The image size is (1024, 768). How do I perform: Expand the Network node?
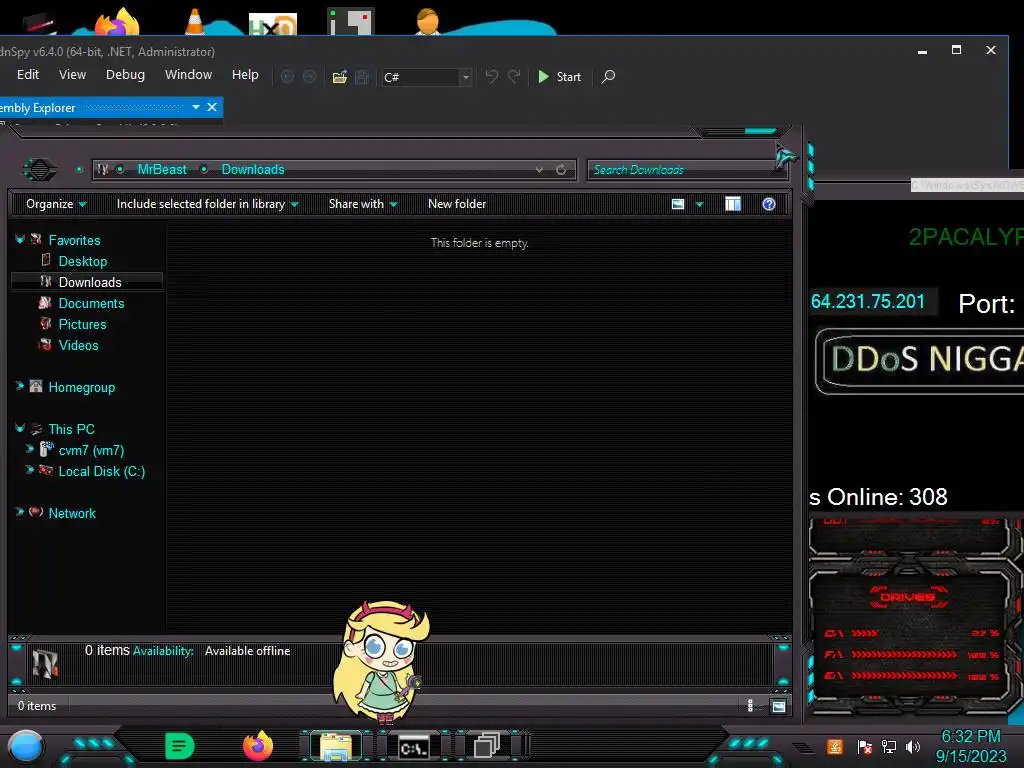click(20, 512)
